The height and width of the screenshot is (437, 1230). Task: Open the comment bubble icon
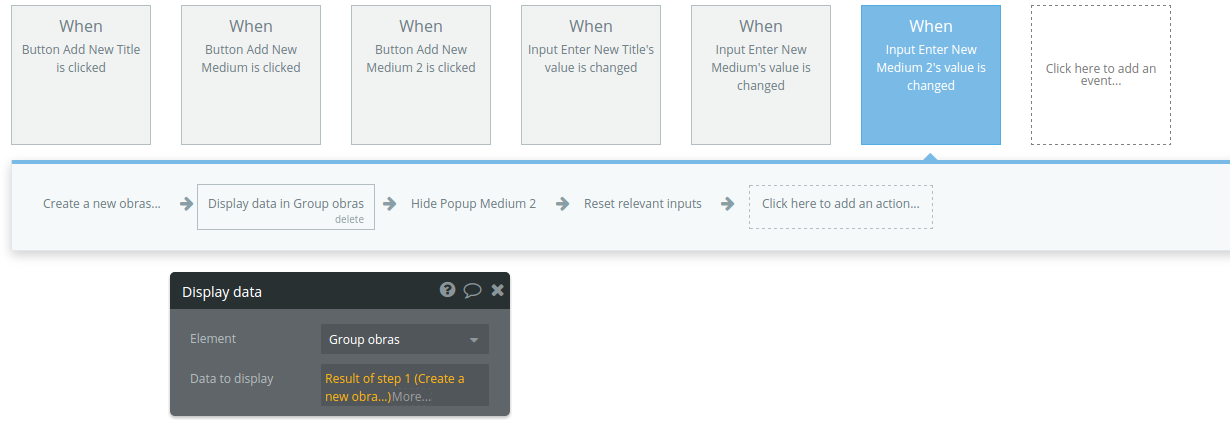pos(472,290)
